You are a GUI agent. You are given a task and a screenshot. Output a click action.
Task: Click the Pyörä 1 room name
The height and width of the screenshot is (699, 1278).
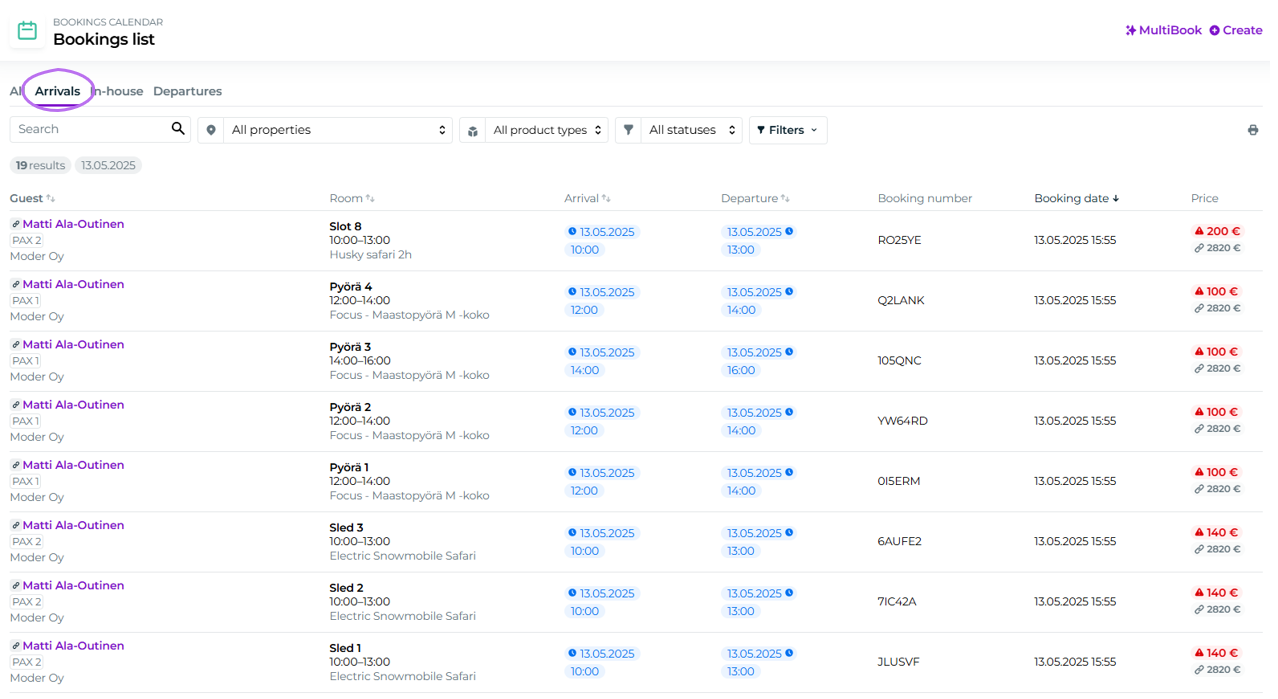click(x=349, y=467)
